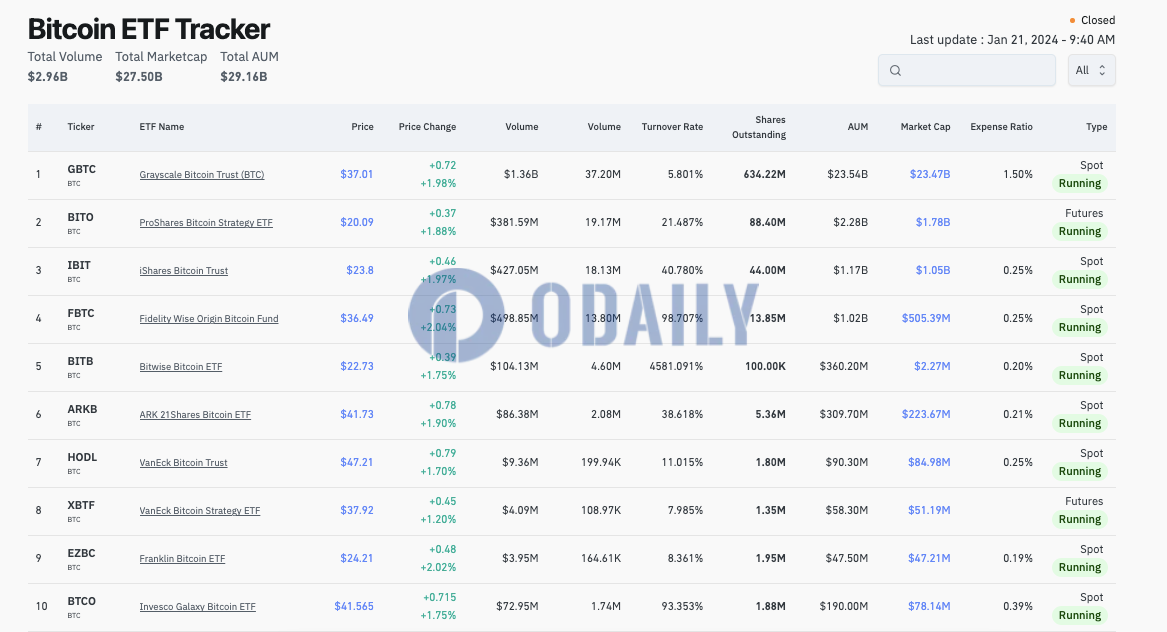Screen dimensions: 1167x632
Task: Click IBIT price $23.8
Action: 359,270
